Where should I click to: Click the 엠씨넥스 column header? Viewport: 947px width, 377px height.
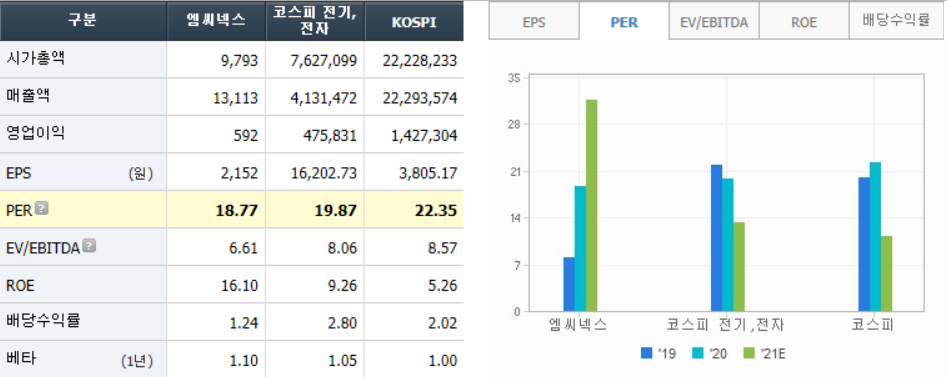[x=216, y=21]
